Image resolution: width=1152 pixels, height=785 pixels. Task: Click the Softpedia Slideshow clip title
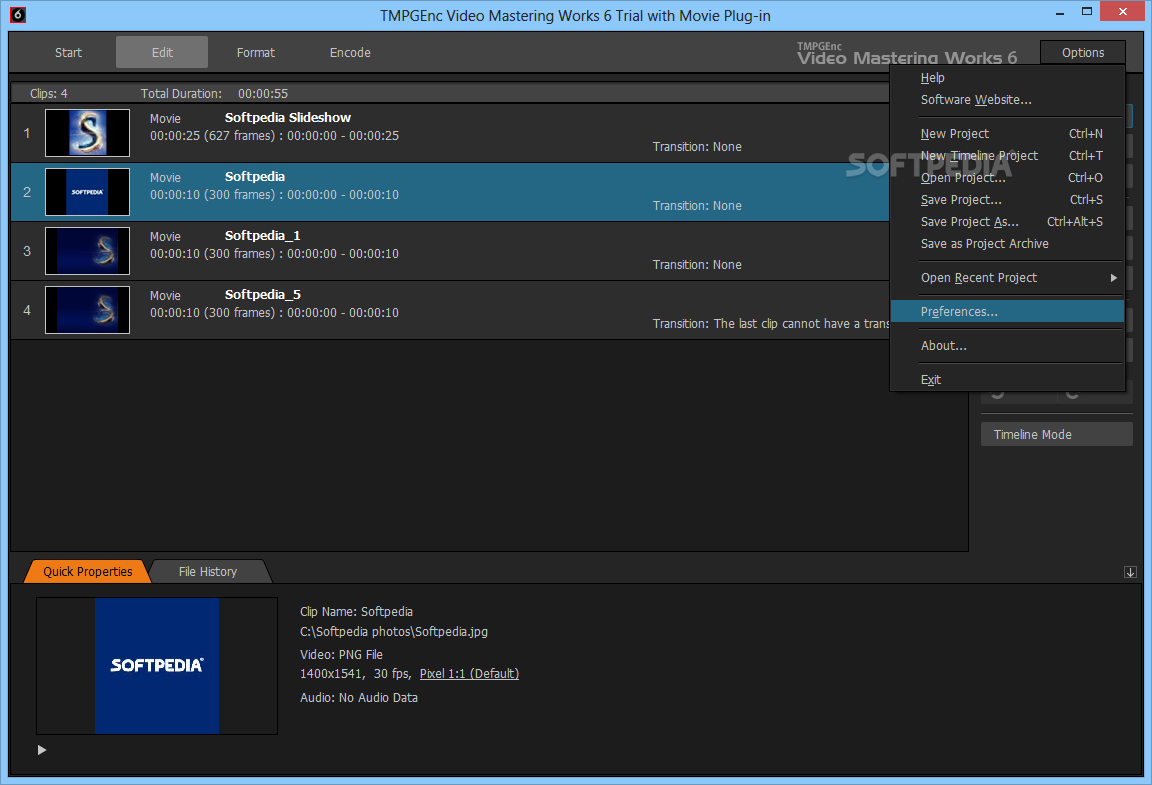click(287, 118)
